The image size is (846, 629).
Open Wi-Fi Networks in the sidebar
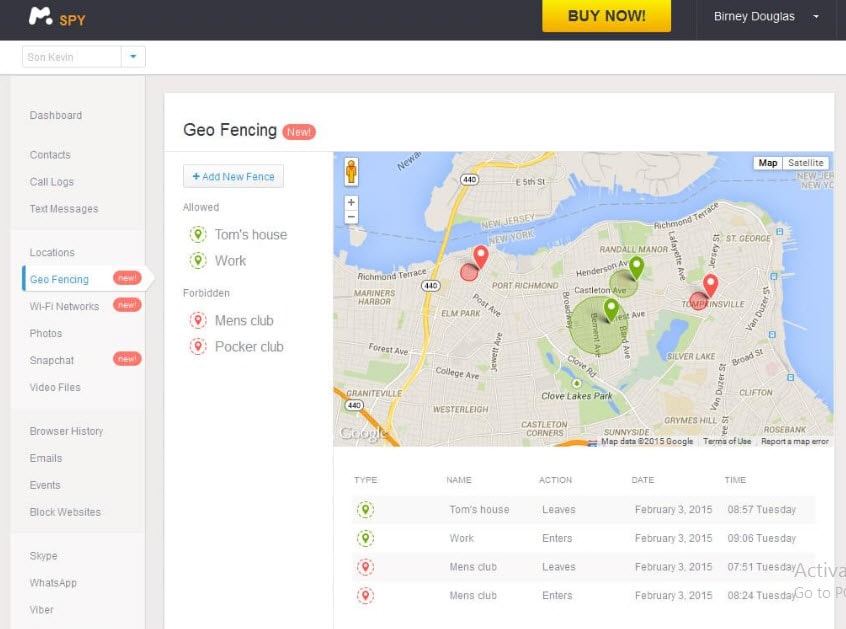point(64,306)
